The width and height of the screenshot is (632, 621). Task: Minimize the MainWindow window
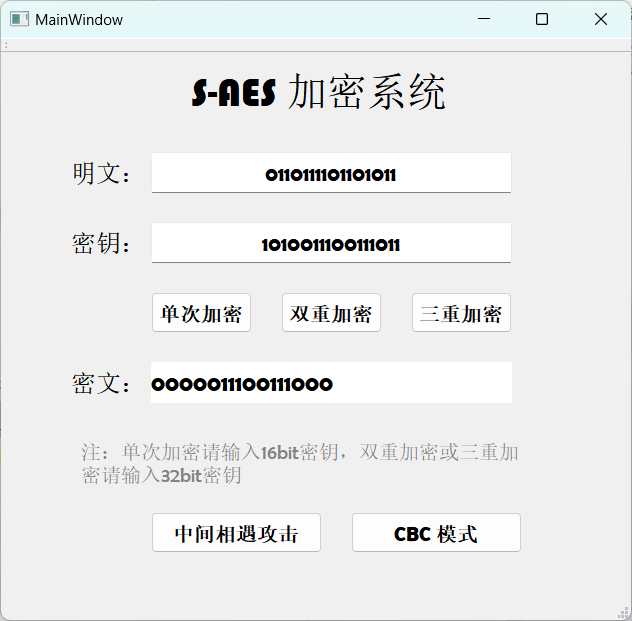click(484, 19)
